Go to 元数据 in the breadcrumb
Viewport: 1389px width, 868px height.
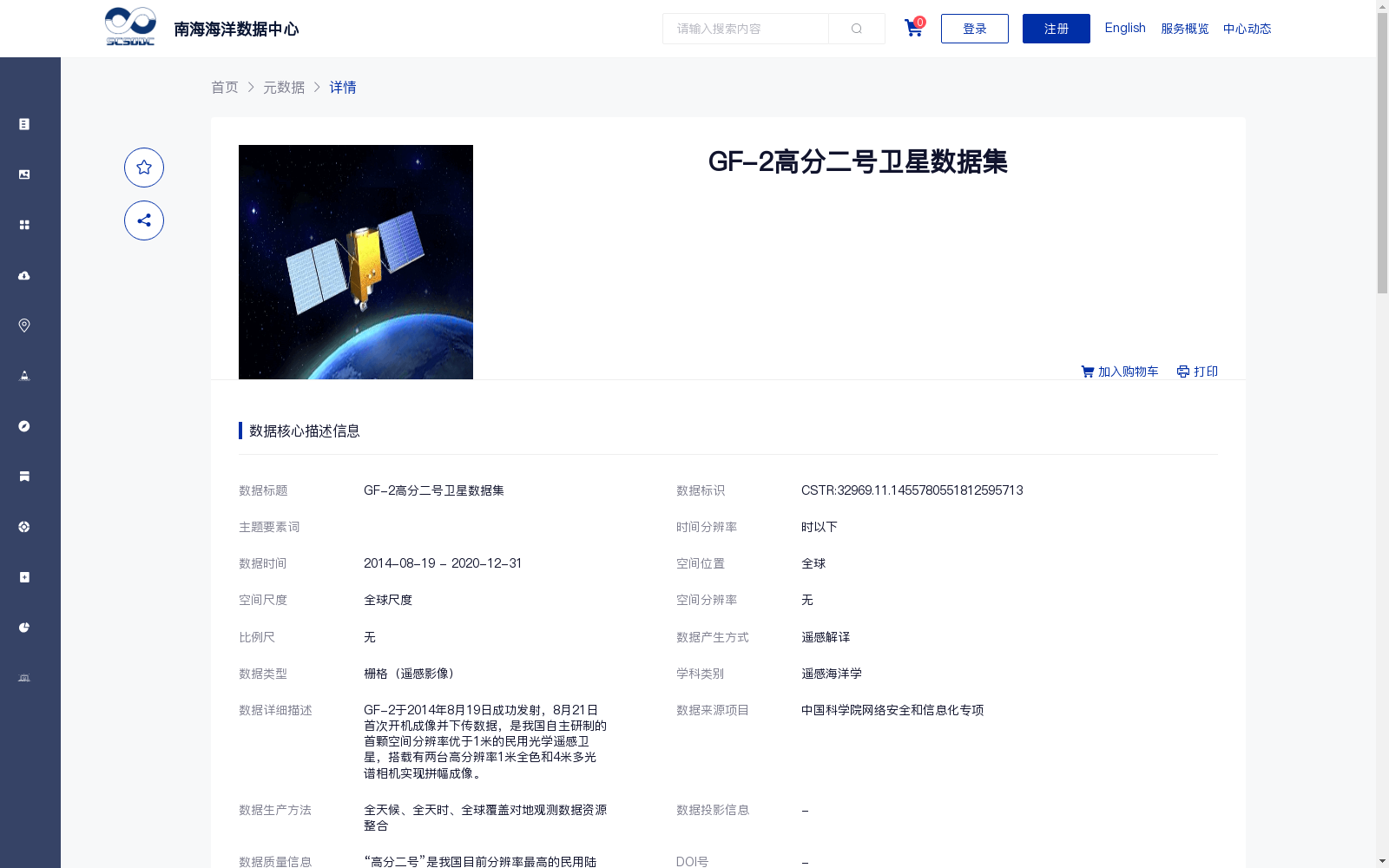pyautogui.click(x=284, y=87)
